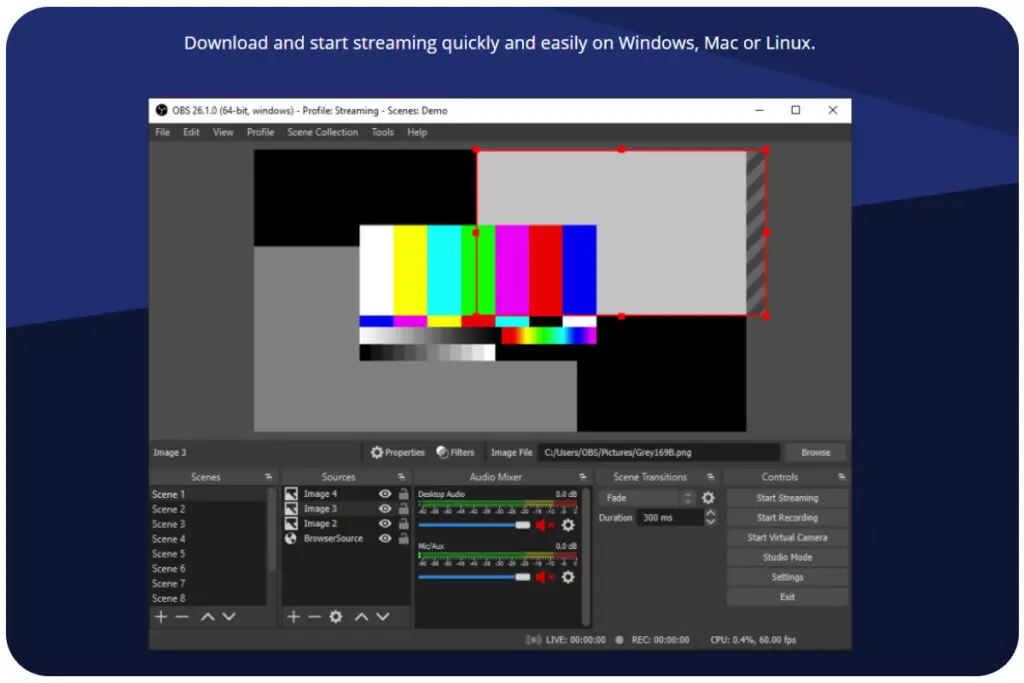Hide the Image 3 source
Screen dimensions: 1024x683
coord(385,509)
